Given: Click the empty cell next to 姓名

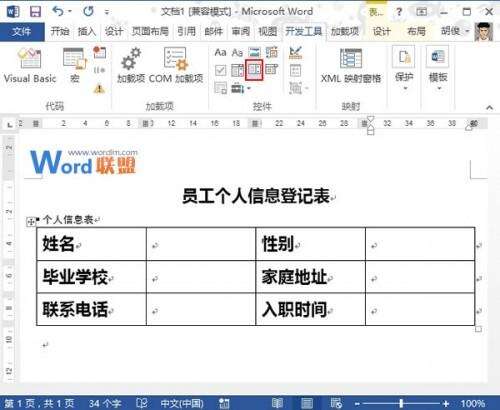Looking at the screenshot, I should [201, 244].
